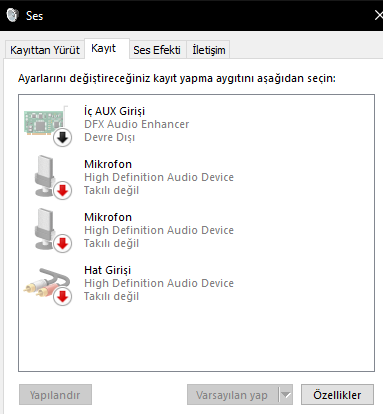Select the DFX Audio Enhancer device text

[137, 124]
